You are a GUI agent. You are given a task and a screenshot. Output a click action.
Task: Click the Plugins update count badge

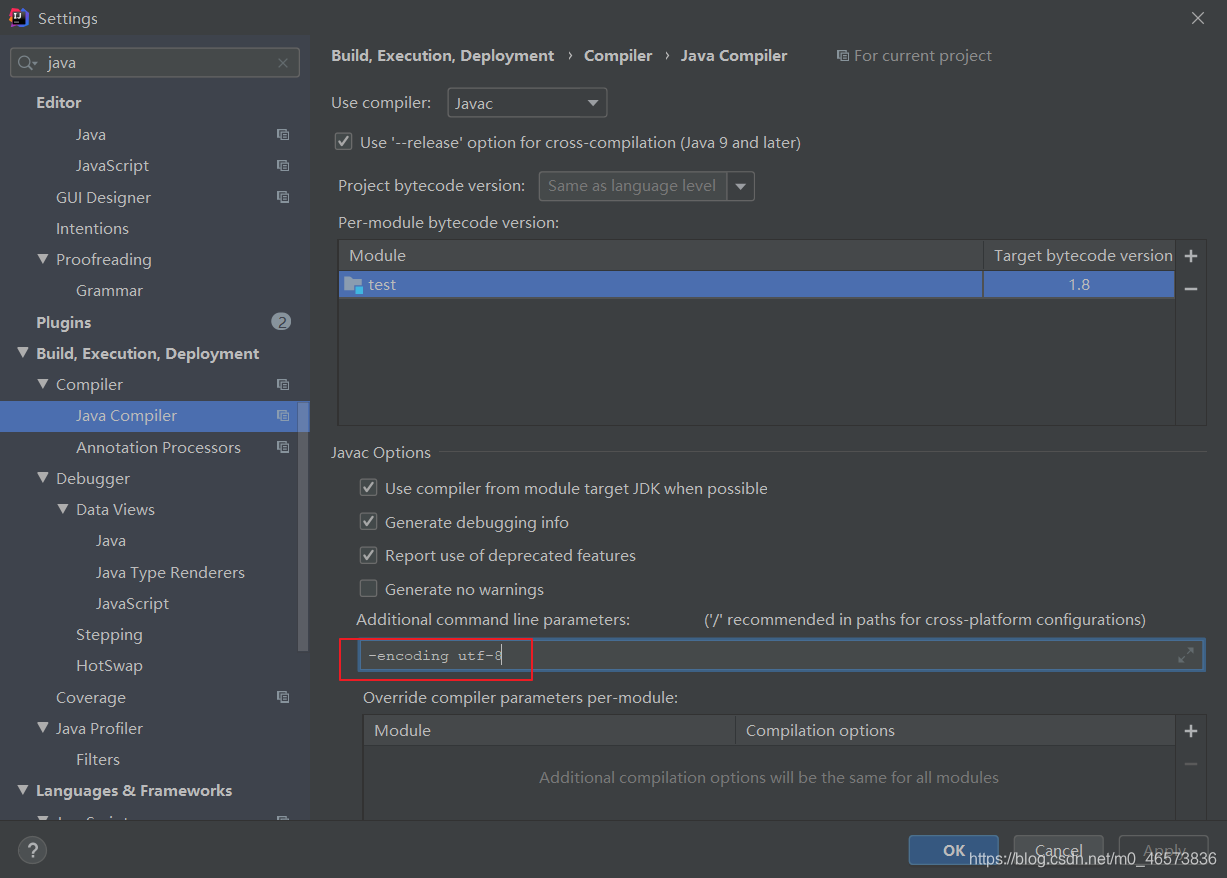[281, 322]
